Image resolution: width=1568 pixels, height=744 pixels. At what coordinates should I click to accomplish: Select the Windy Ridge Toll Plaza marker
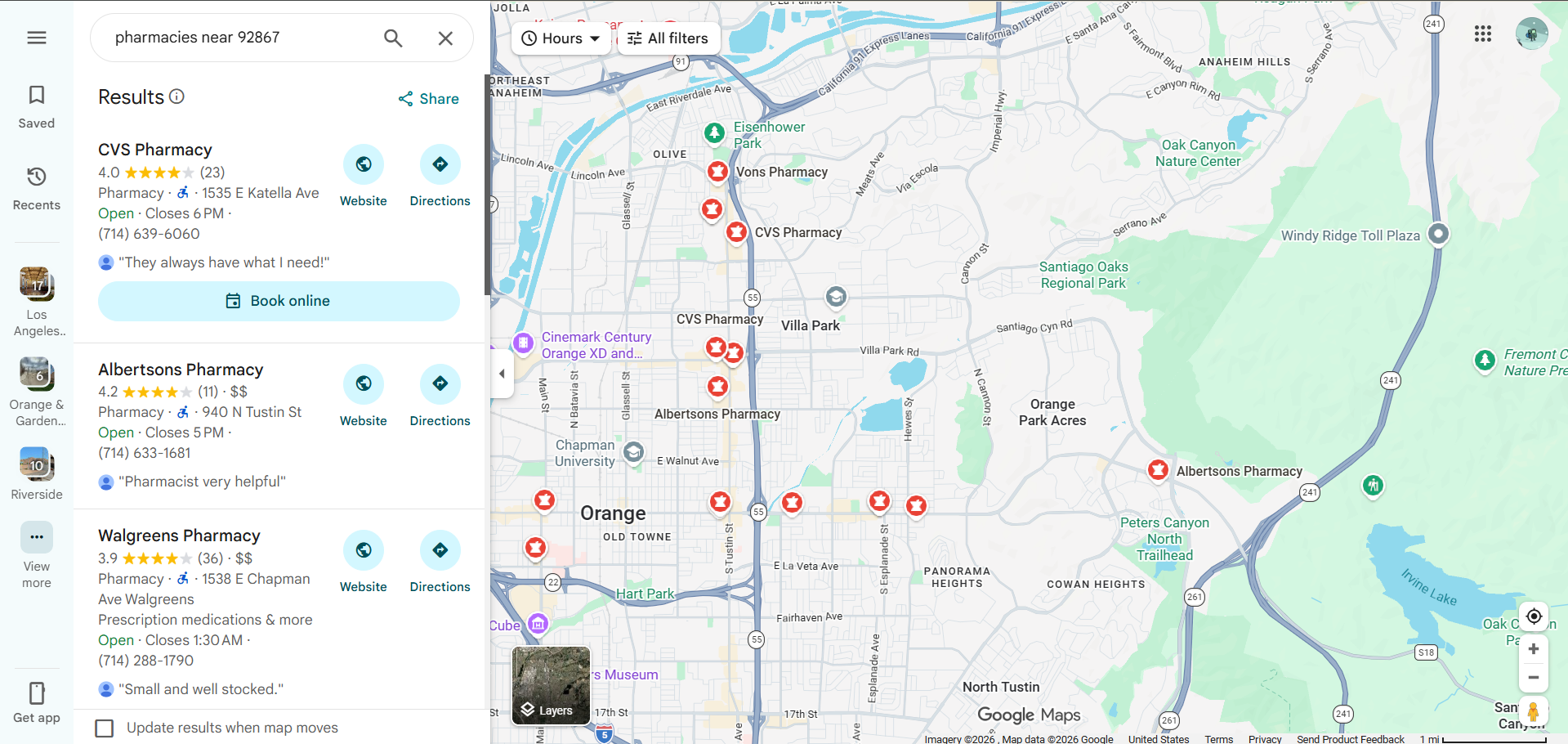(1438, 235)
